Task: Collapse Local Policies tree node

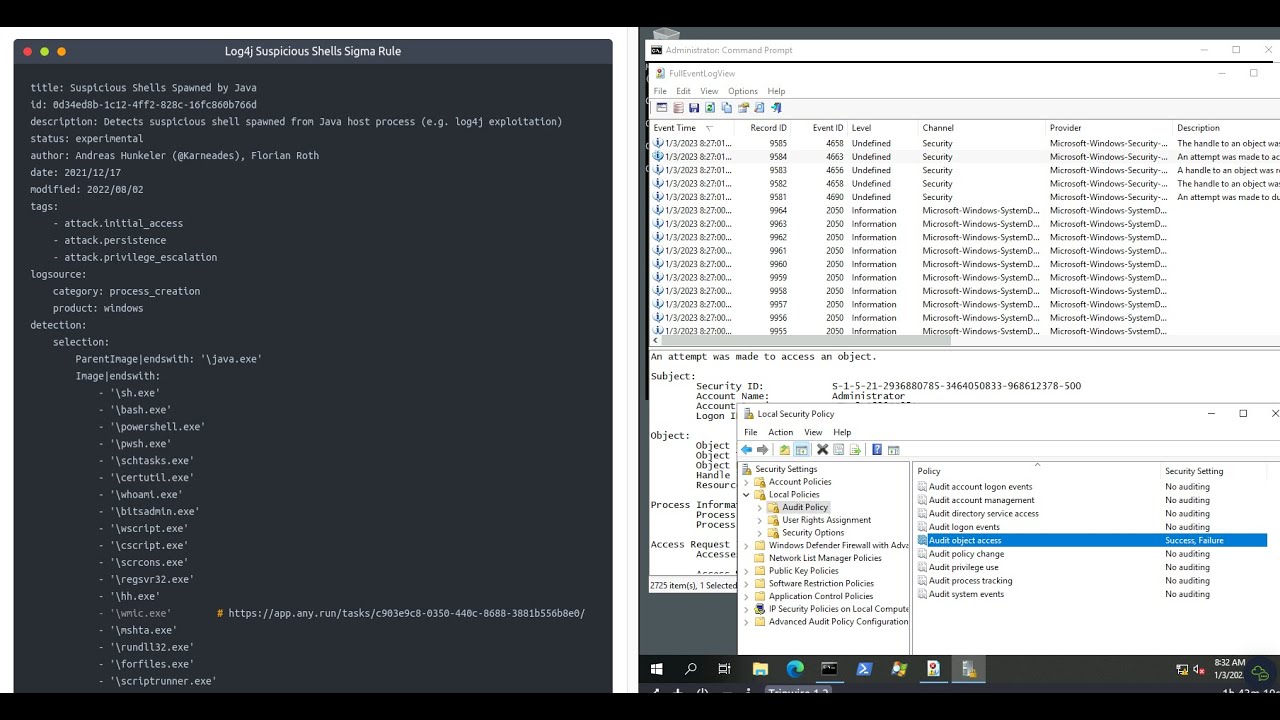Action: coord(746,494)
